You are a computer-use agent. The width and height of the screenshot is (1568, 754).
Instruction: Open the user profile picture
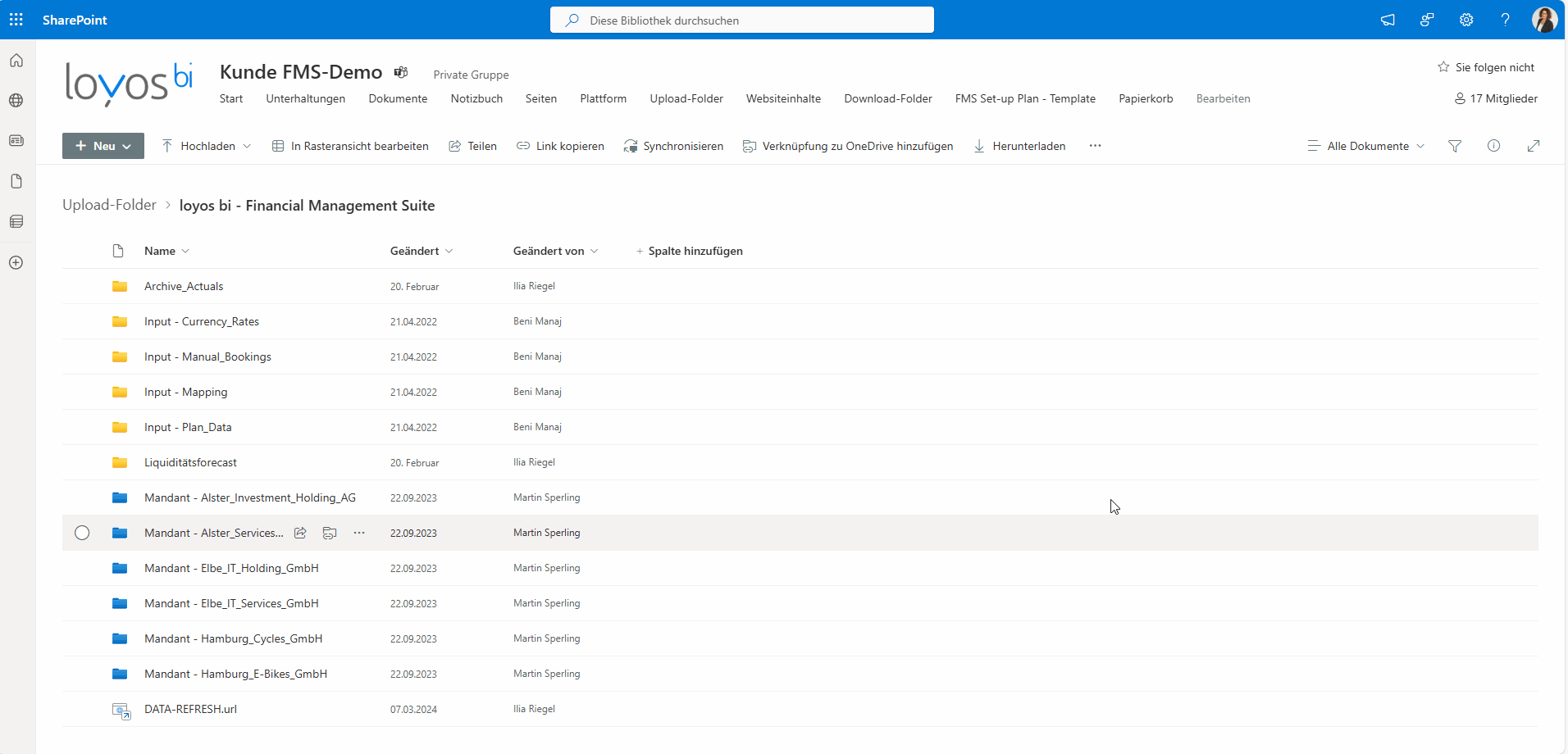pos(1545,20)
